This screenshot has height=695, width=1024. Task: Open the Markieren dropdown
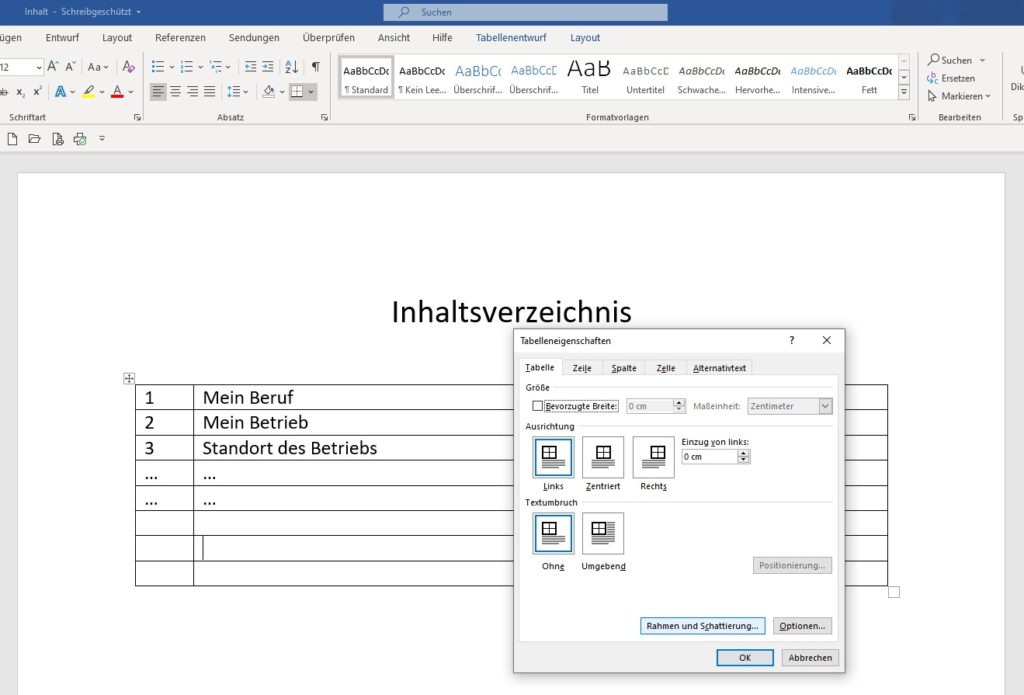[959, 96]
